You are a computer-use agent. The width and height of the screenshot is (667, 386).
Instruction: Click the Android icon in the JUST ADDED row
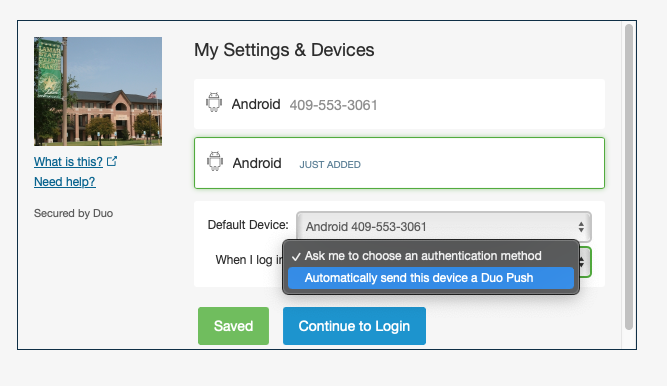215,161
